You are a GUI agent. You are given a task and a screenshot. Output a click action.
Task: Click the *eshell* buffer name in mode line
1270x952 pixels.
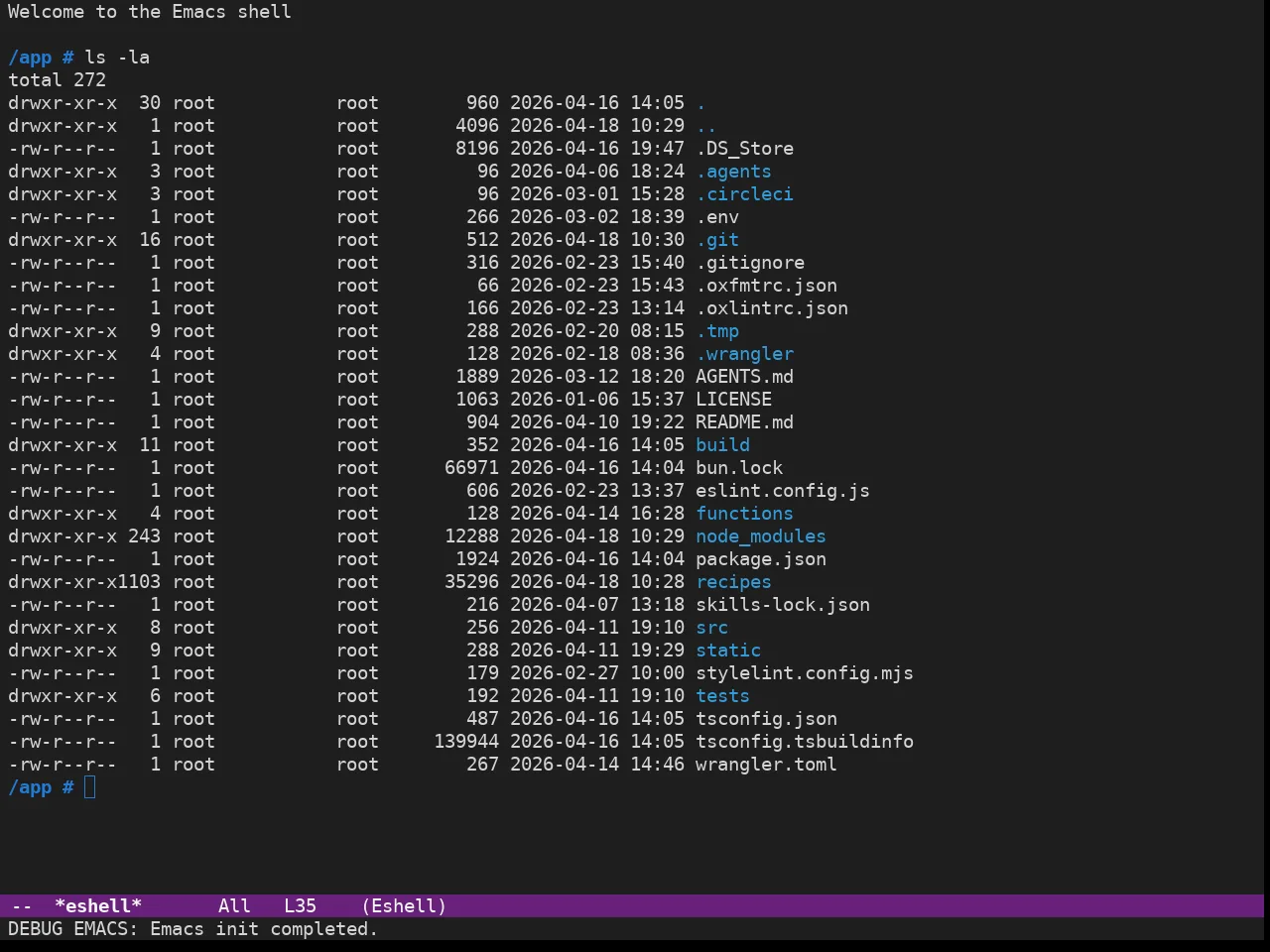98,905
